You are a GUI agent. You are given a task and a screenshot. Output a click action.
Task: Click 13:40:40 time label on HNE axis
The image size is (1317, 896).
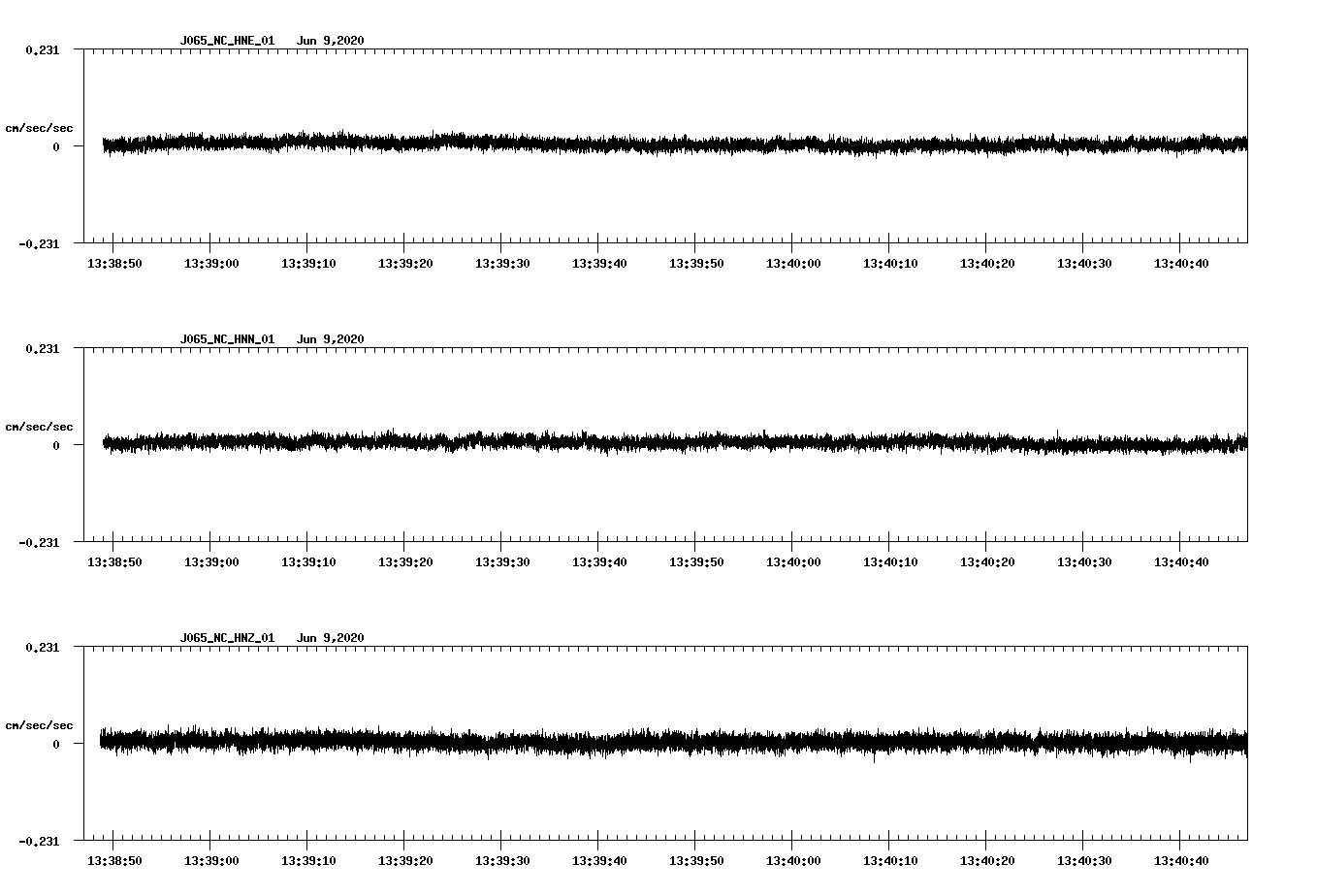(x=1181, y=264)
